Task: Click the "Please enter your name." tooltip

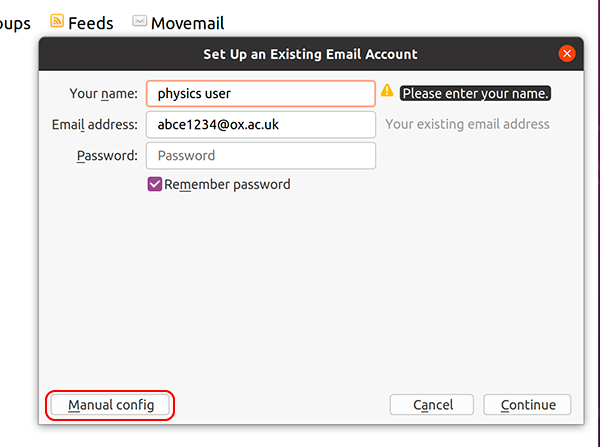Action: [475, 94]
